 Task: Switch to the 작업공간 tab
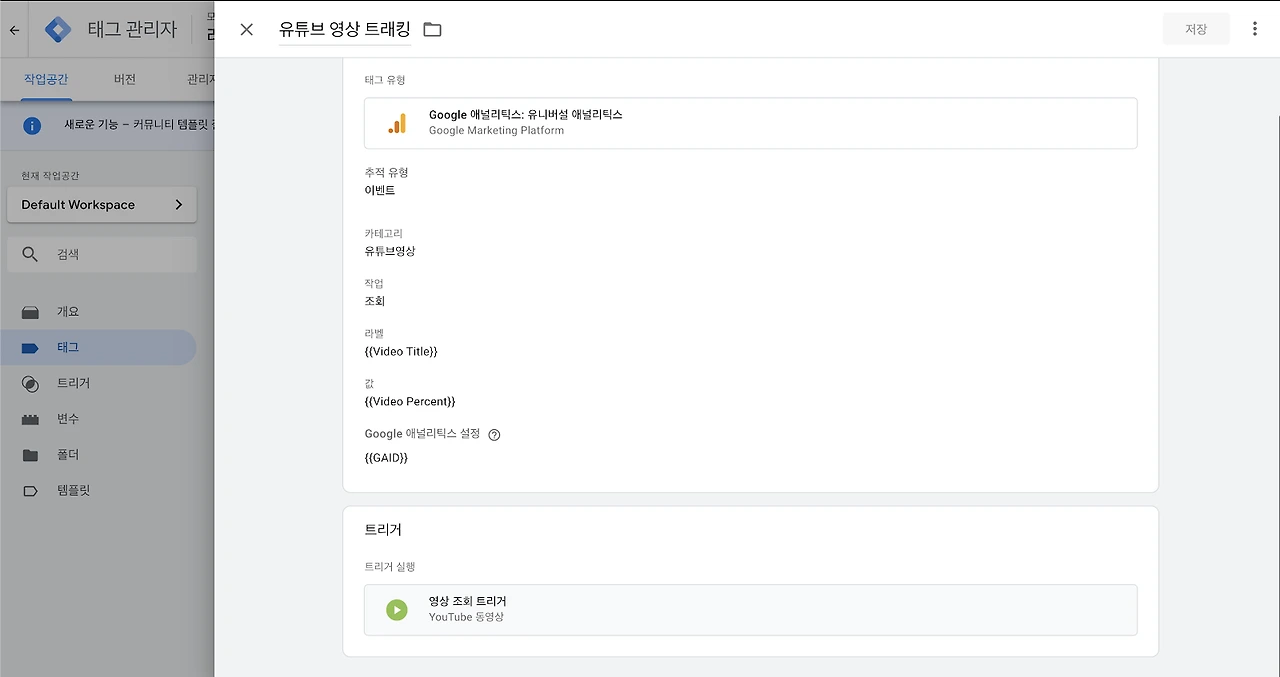click(47, 79)
